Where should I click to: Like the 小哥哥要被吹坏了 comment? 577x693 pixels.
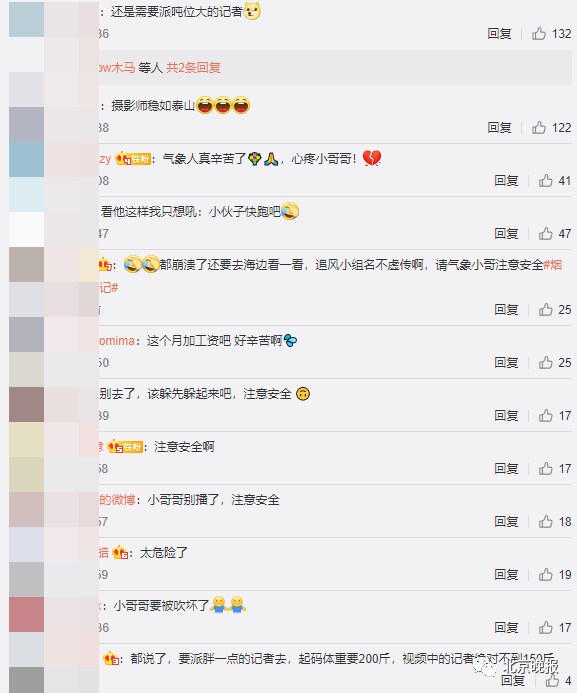coord(546,628)
